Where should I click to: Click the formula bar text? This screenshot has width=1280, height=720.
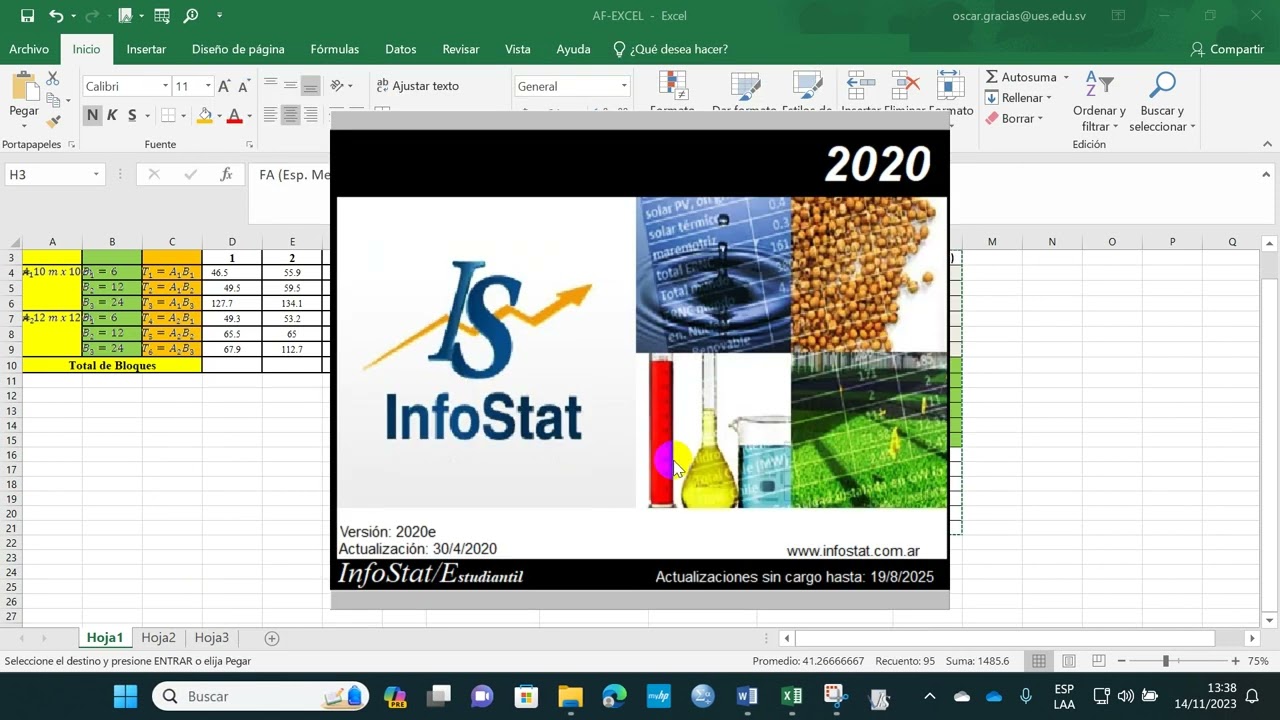coord(294,175)
